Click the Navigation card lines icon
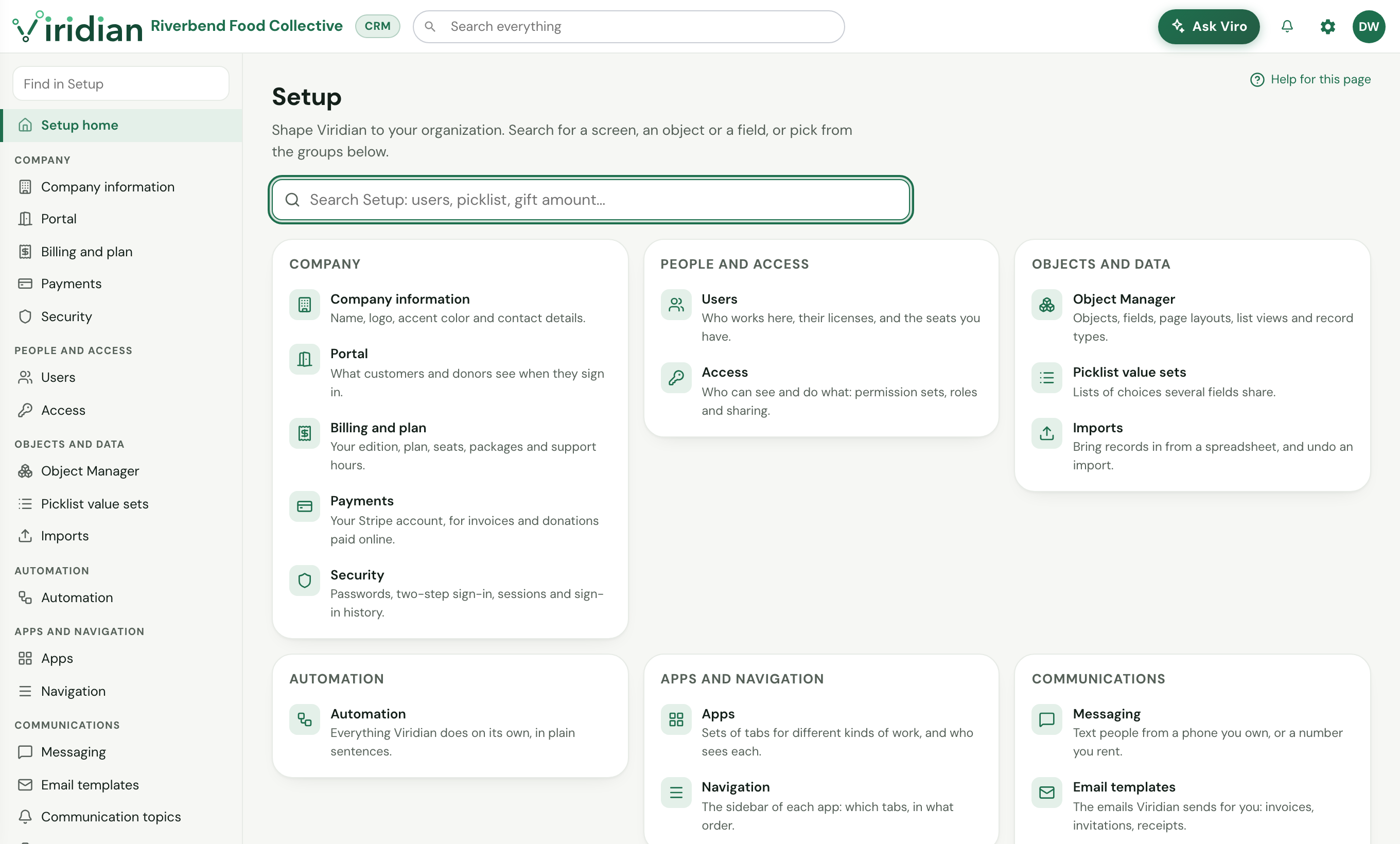 click(676, 793)
